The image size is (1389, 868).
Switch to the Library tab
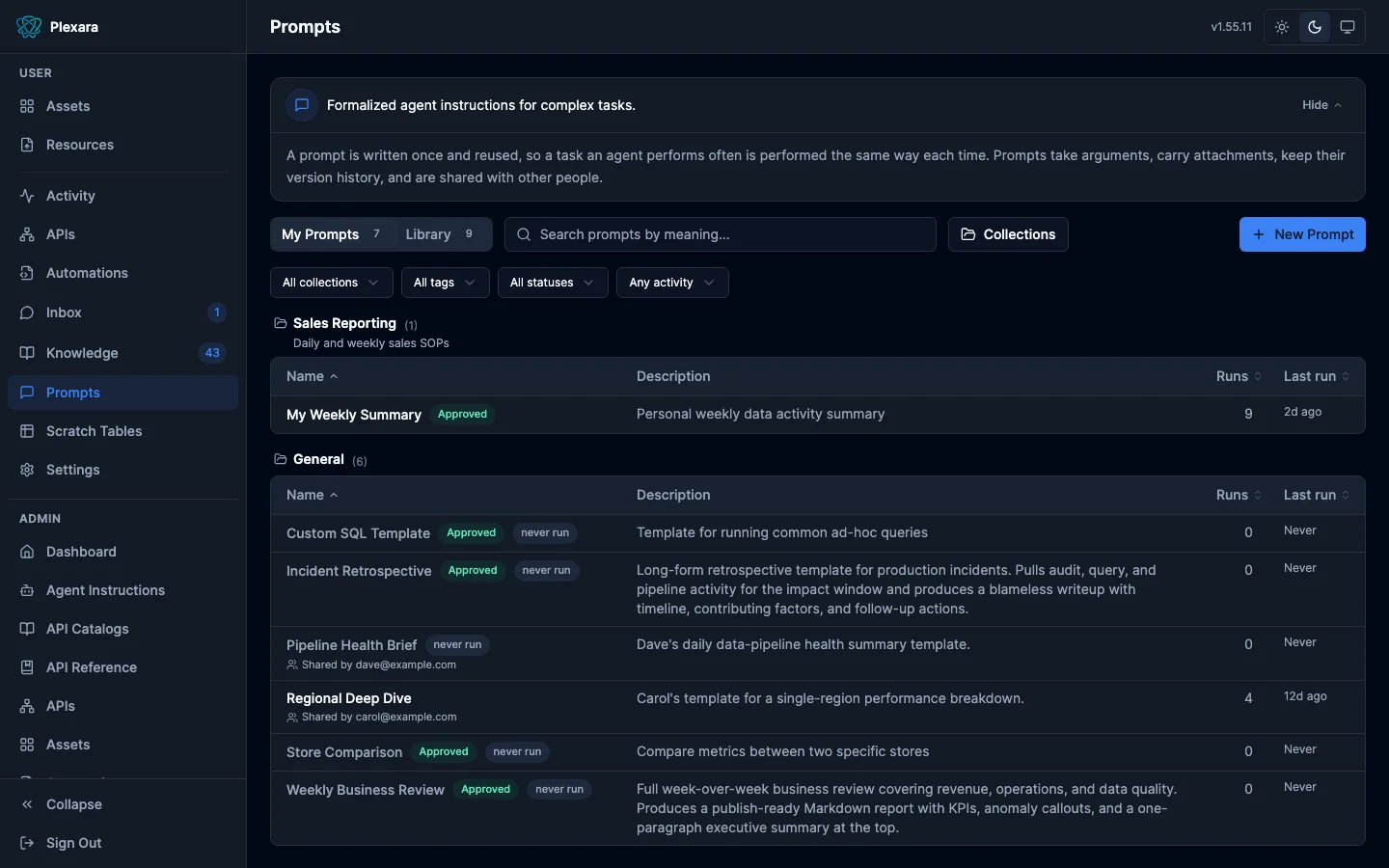(441, 234)
